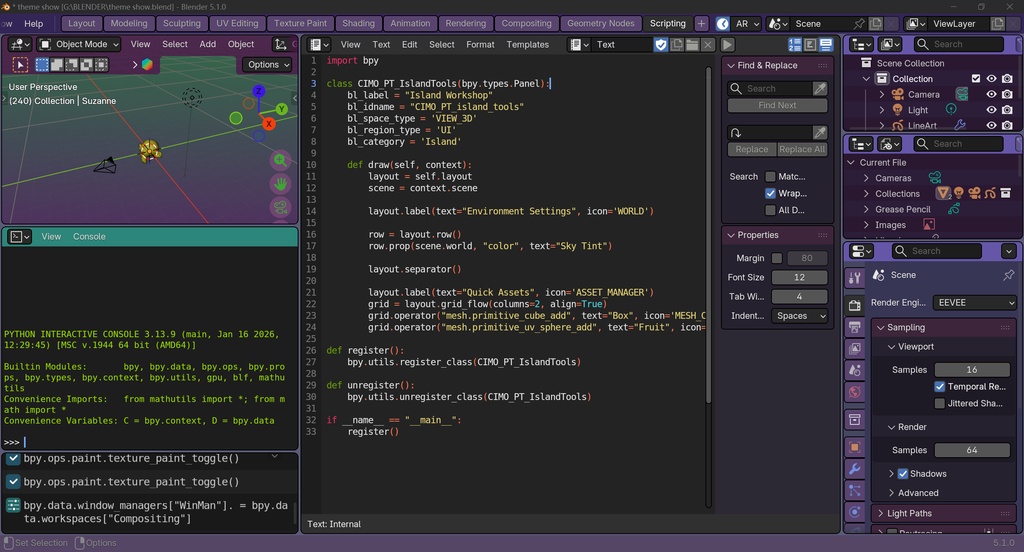Click the pan hand gizmo in viewport
This screenshot has width=1024, height=552.
(280, 184)
